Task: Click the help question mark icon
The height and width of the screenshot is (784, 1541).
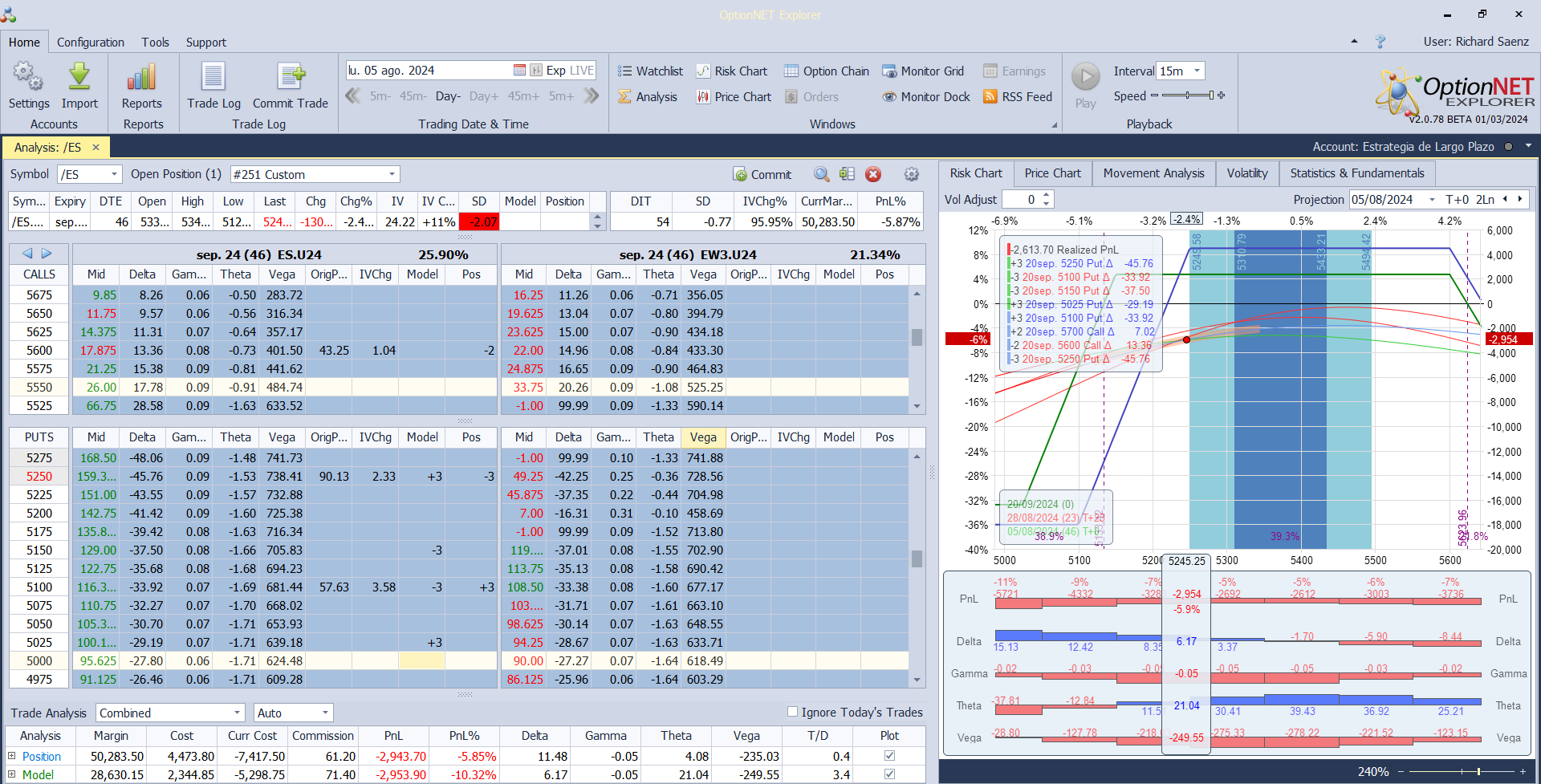Action: (1380, 42)
